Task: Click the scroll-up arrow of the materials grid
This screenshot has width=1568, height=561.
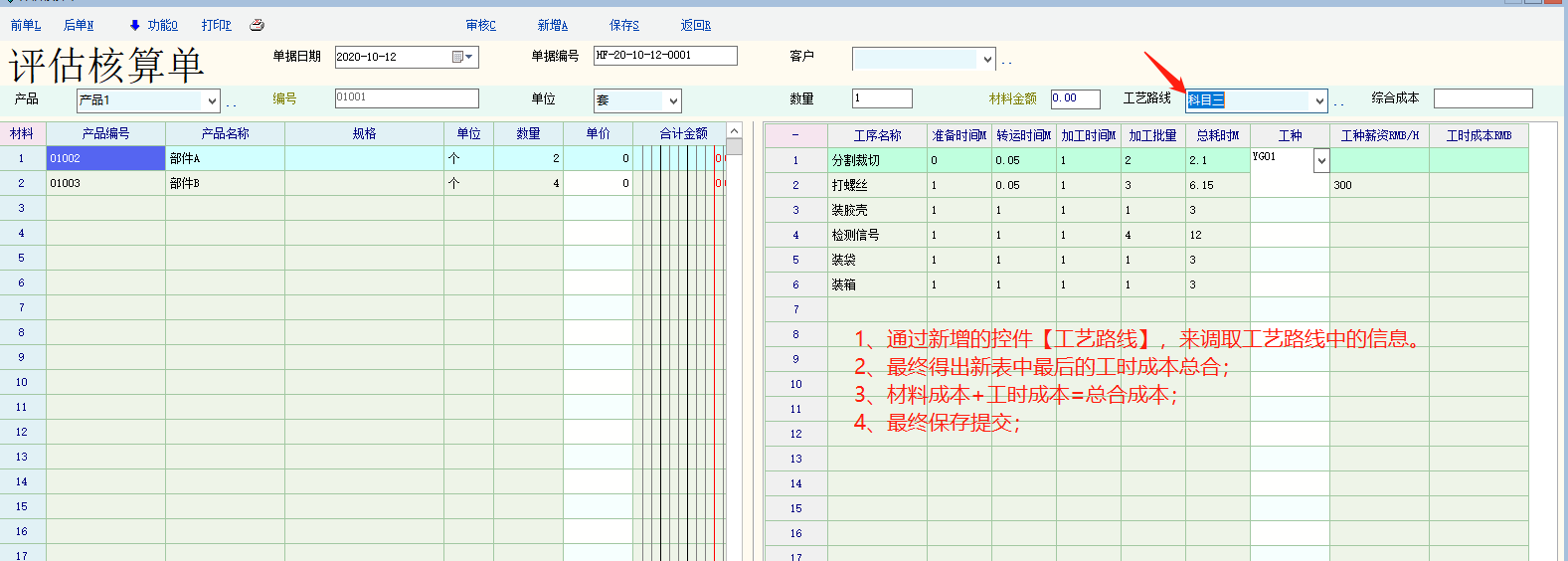Action: tap(734, 131)
